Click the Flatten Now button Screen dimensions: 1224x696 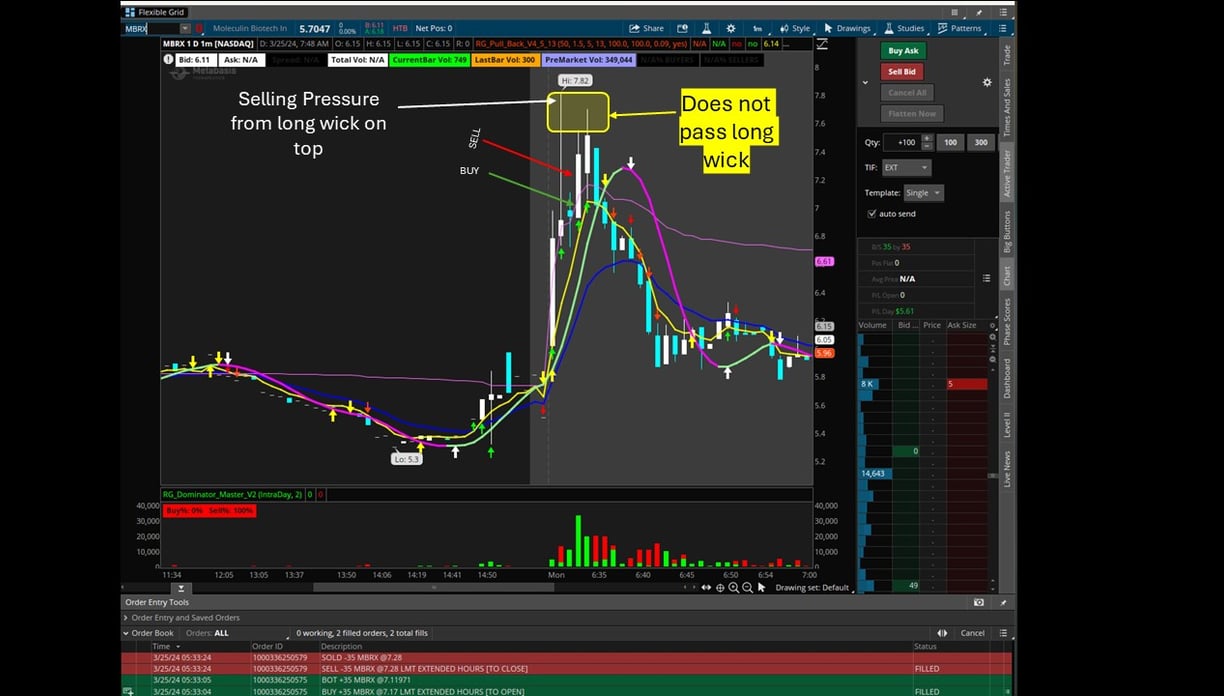[912, 113]
